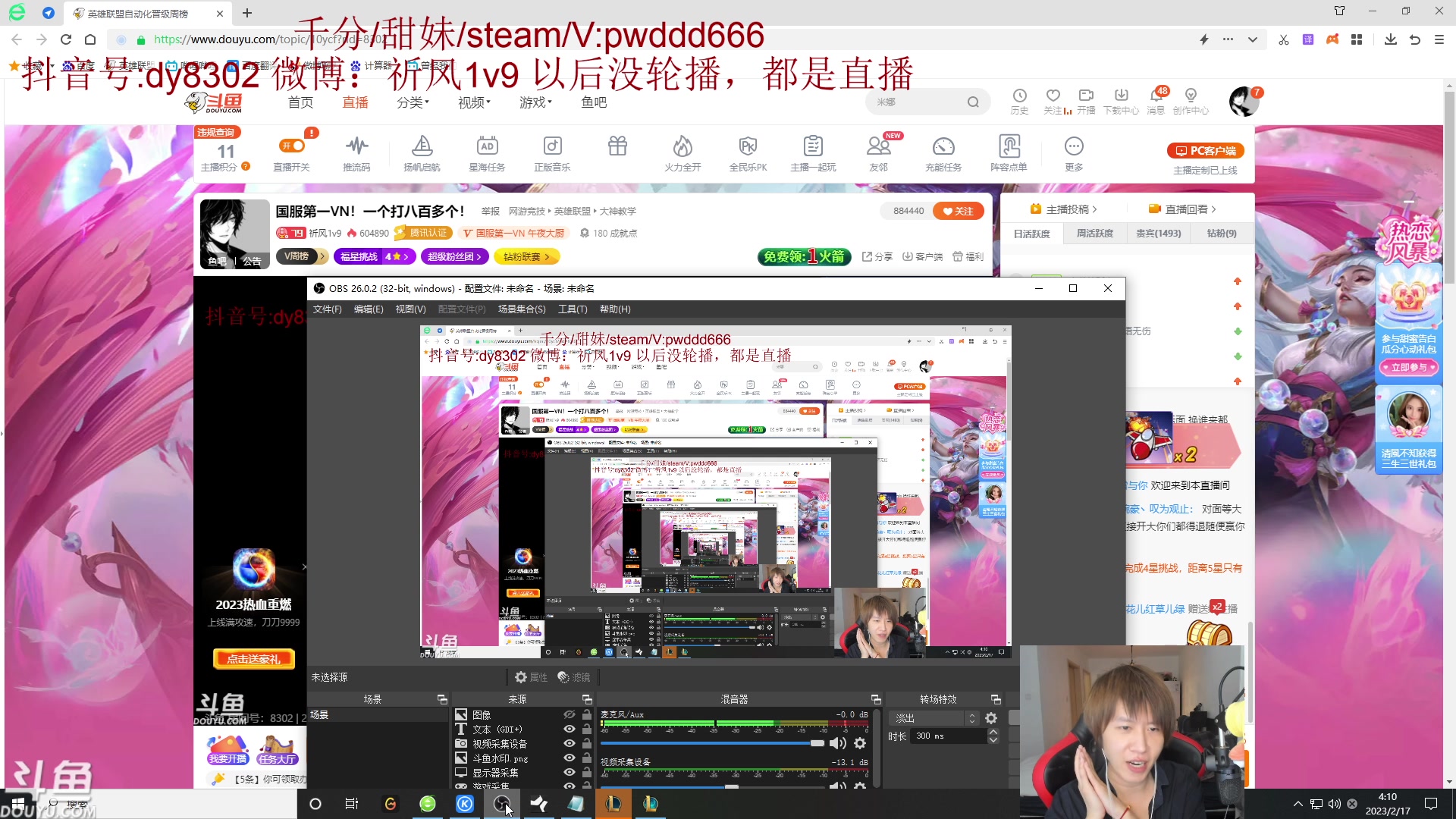The height and width of the screenshot is (819, 1456).
Task: Pop out the OBS 混音器 dock
Action: coord(876,699)
